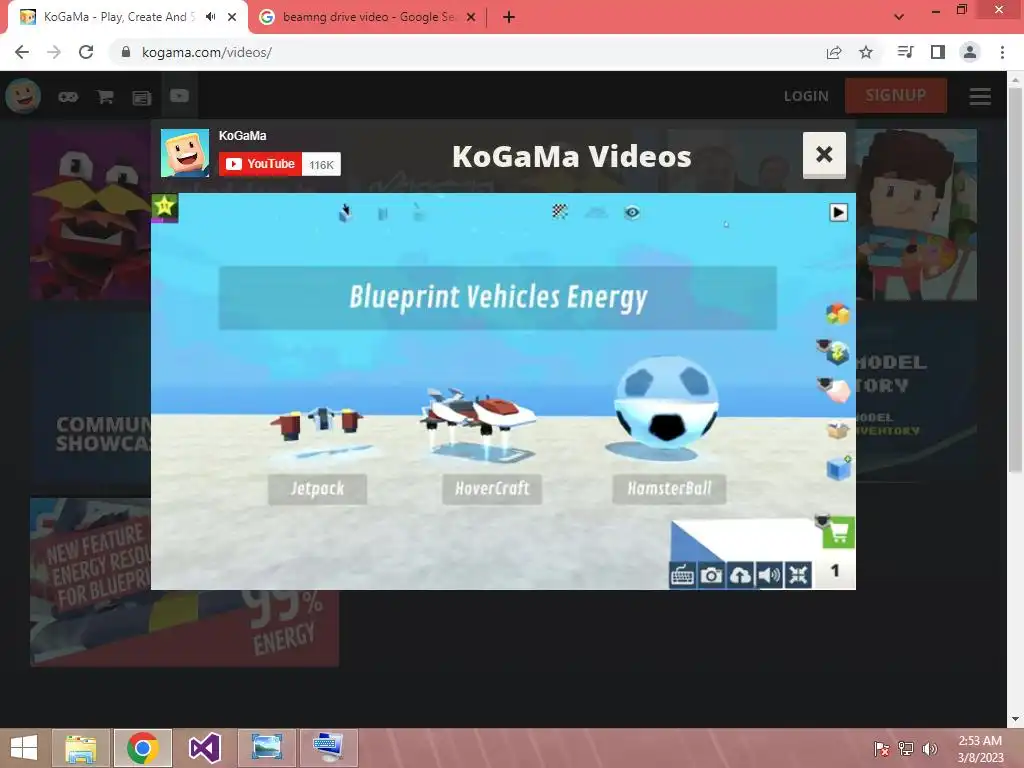Open the hamburger menu in header
The width and height of the screenshot is (1024, 768).
click(980, 97)
